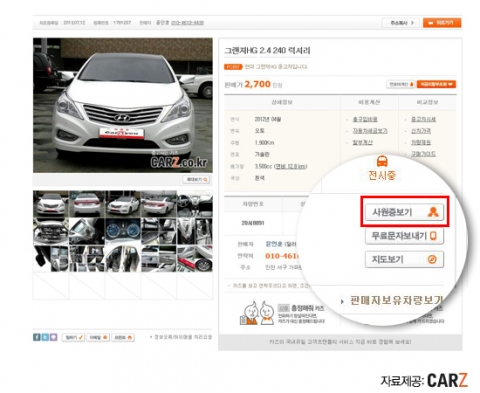Select the 비교정보 comparison info tab

(x=427, y=102)
